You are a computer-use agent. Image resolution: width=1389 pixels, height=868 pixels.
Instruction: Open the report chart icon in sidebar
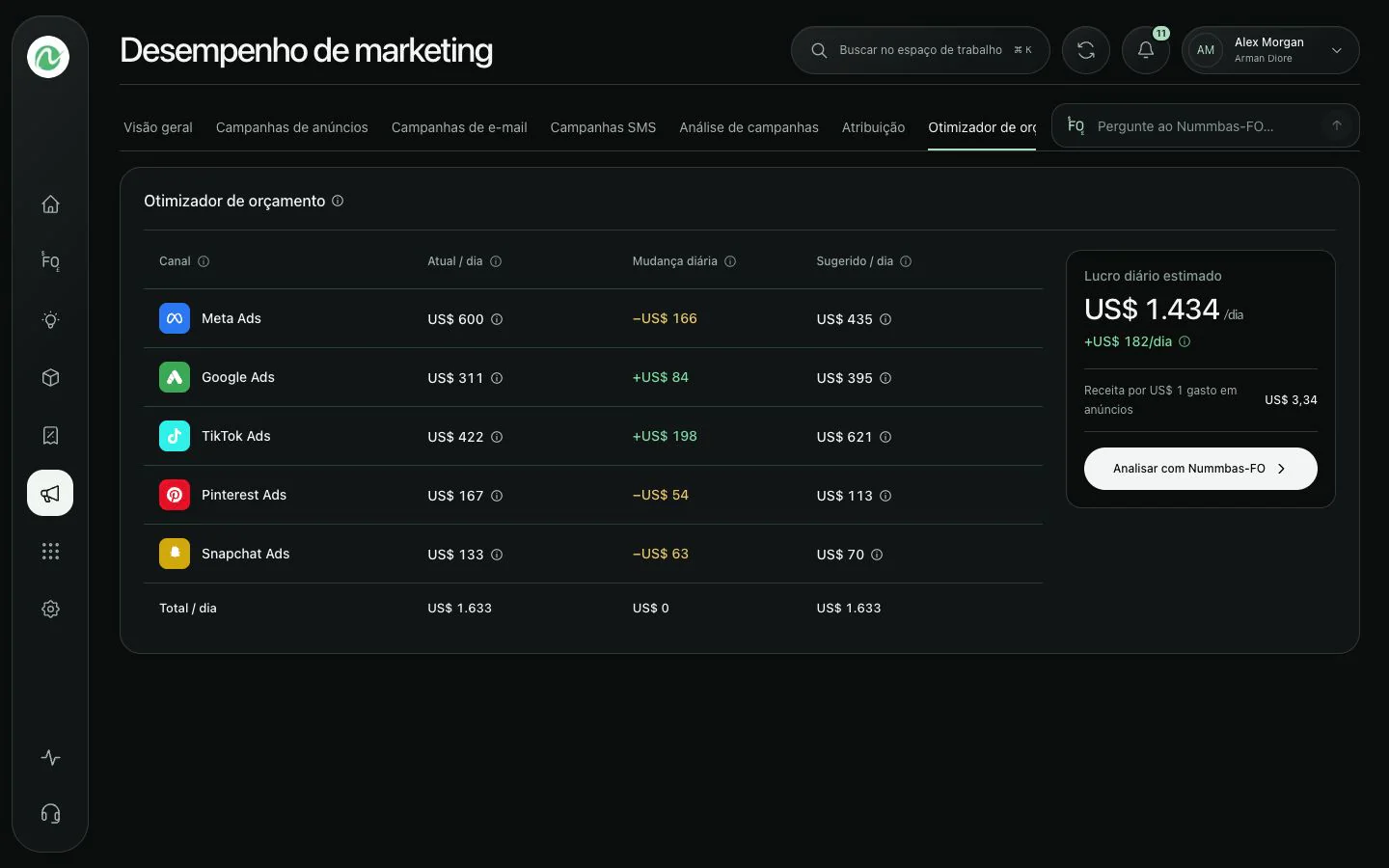50,436
